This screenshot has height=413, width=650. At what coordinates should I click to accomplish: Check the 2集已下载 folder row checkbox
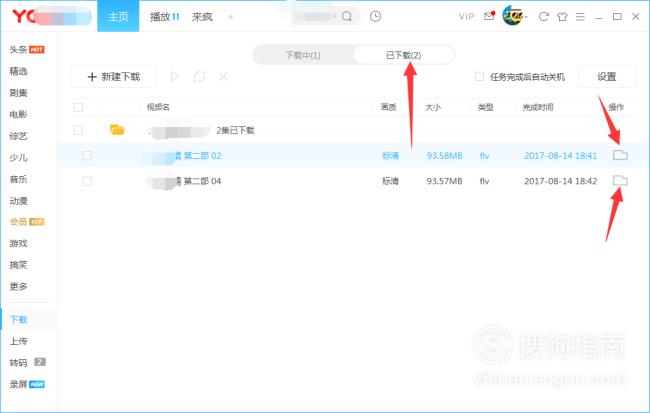pyautogui.click(x=78, y=130)
